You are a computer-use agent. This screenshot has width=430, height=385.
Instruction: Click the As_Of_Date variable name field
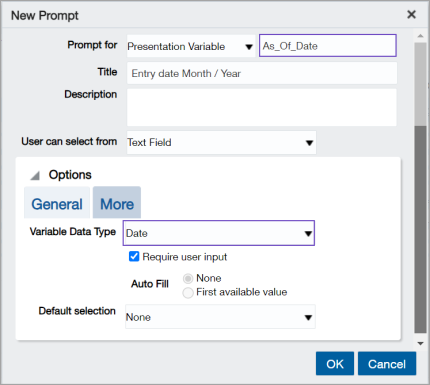click(x=328, y=46)
